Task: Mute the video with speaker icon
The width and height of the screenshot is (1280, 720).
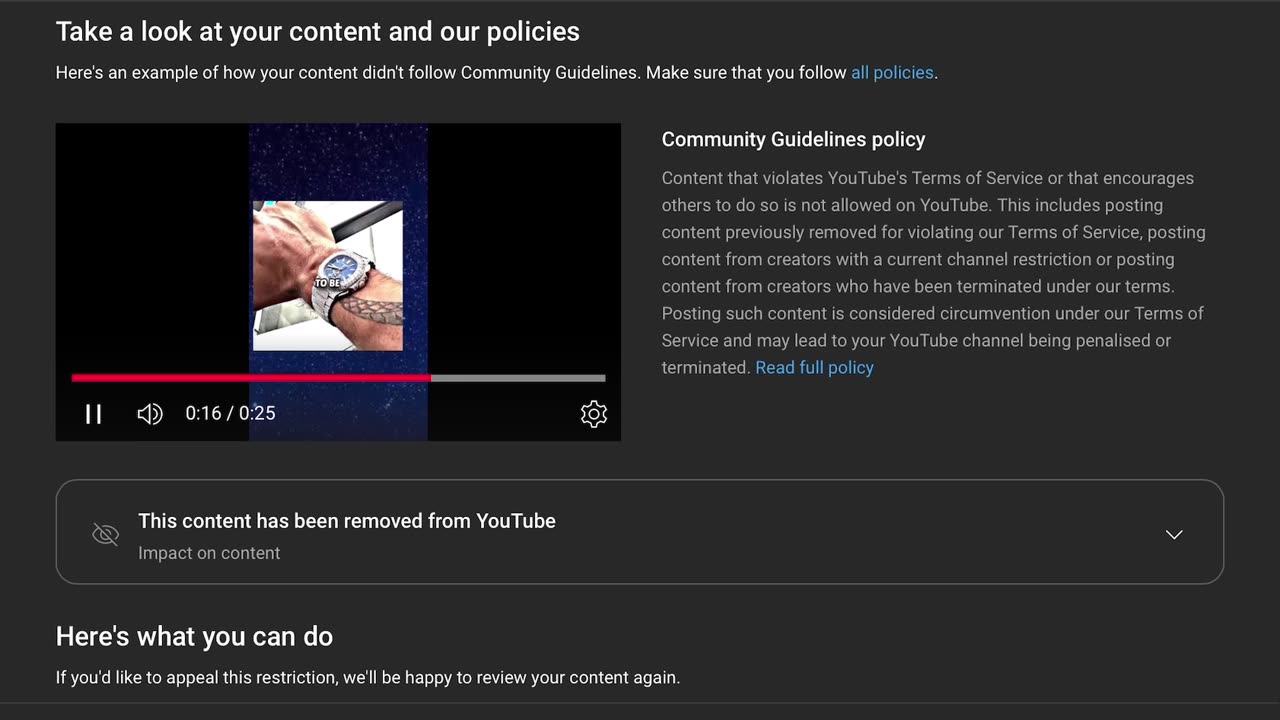Action: tap(150, 414)
